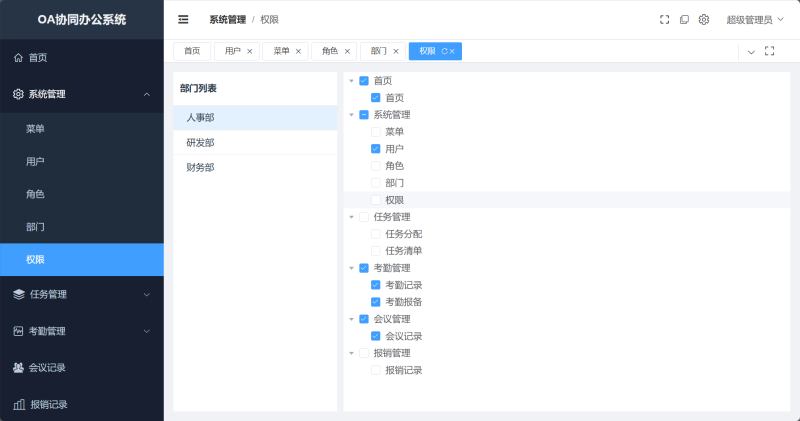Select the highlighted 权限 sidebar item
800x421 pixels.
coord(82,260)
